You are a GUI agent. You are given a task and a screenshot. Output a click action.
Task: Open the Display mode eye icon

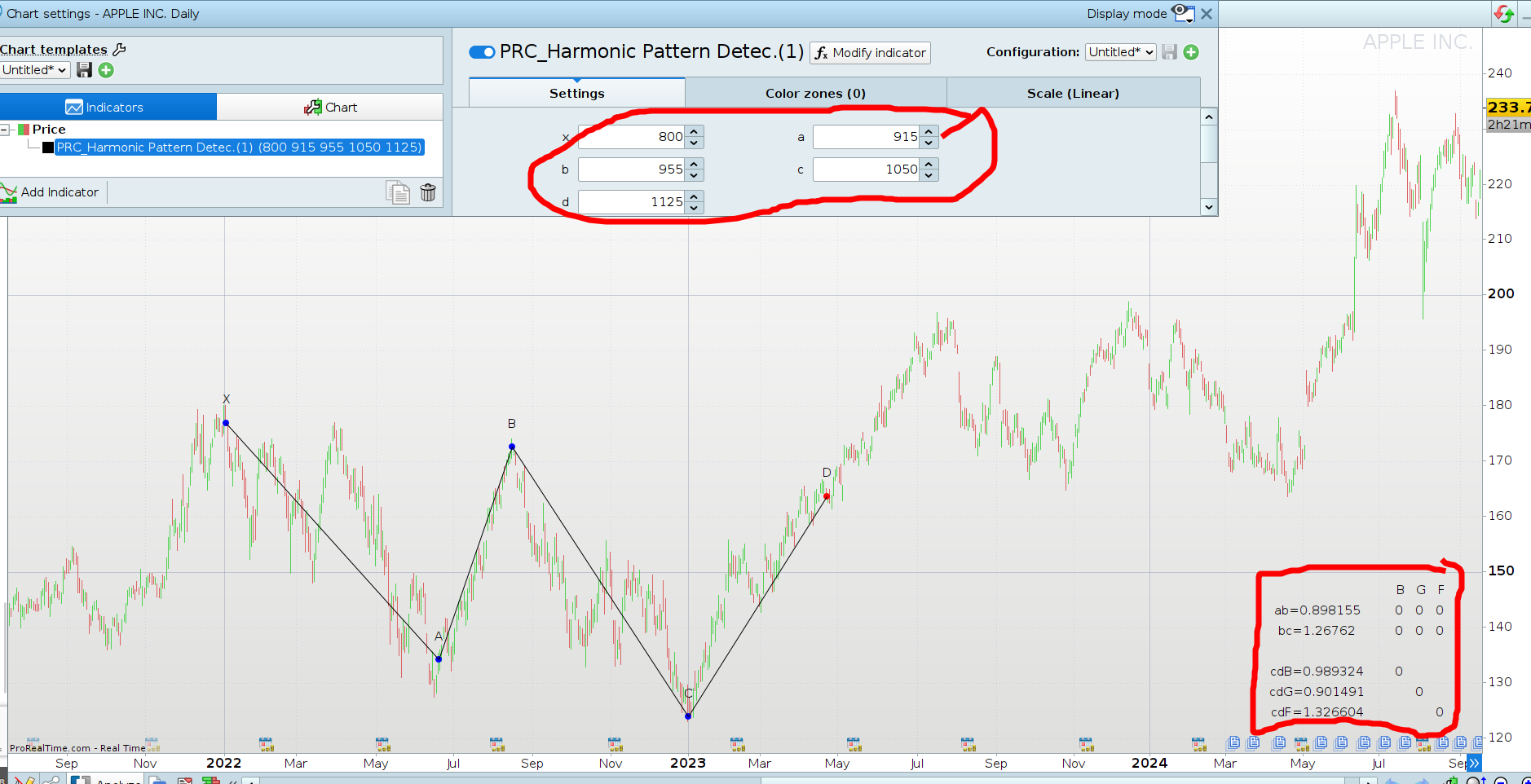[1182, 13]
